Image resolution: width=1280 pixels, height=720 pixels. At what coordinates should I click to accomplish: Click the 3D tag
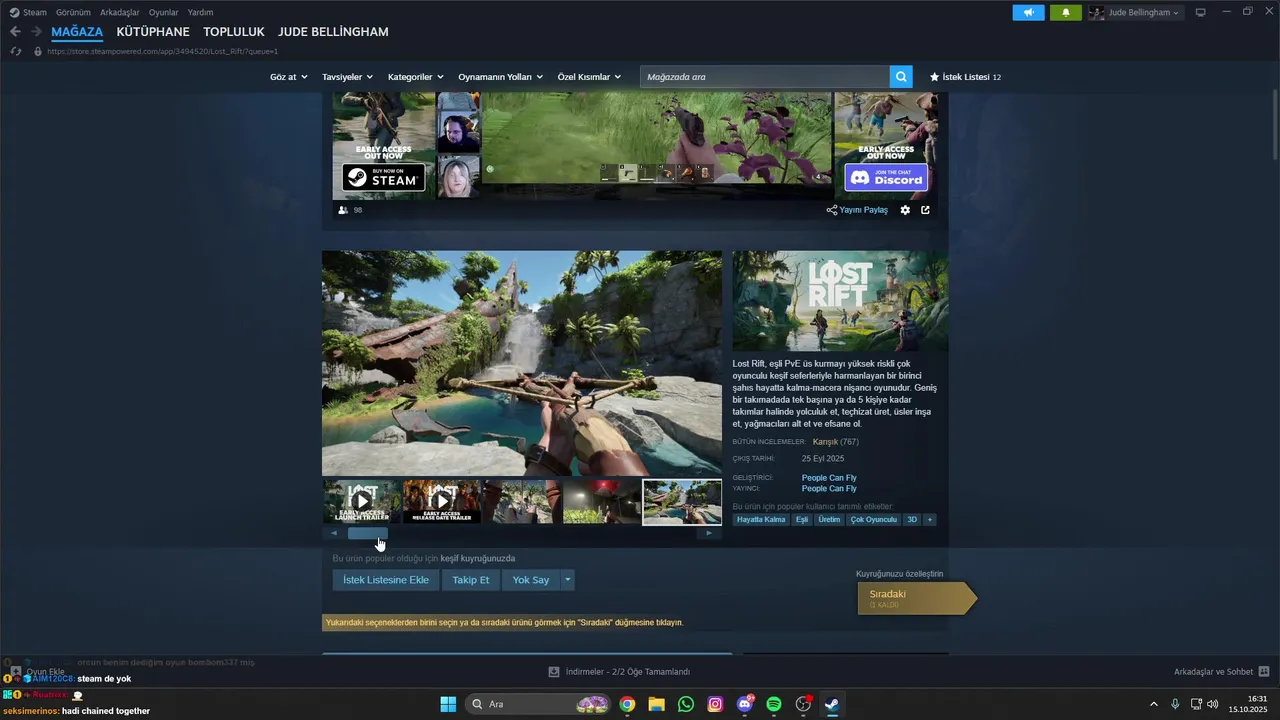pos(911,520)
